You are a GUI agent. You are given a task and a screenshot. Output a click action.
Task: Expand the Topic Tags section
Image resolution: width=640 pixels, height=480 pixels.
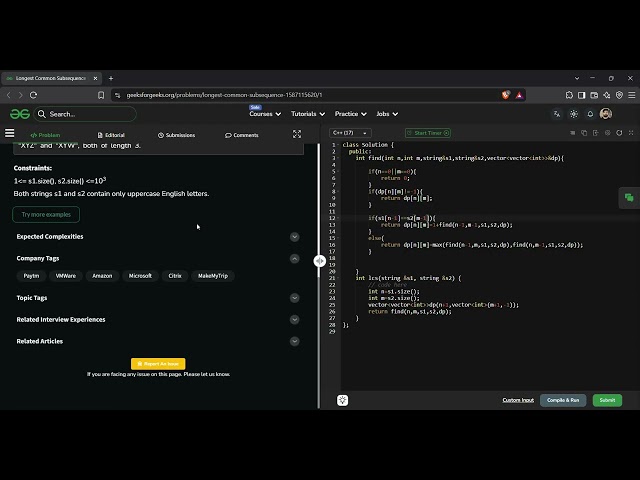(x=294, y=298)
